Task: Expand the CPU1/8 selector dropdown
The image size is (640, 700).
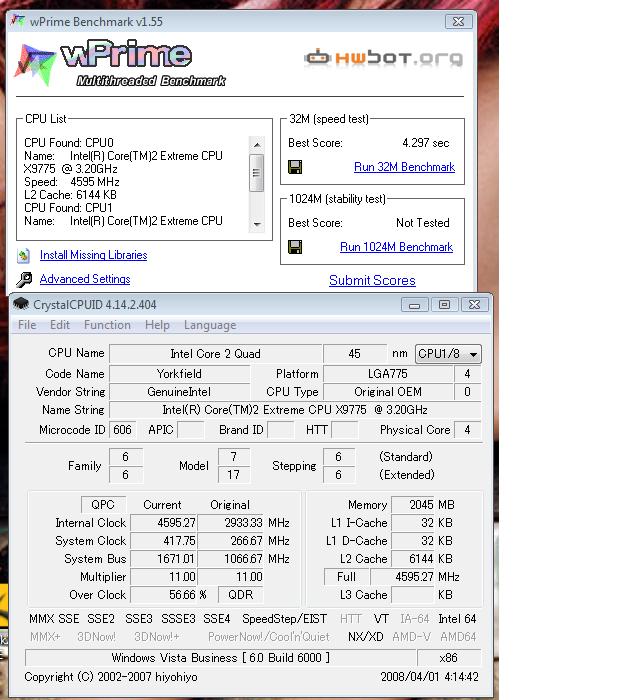Action: (x=448, y=354)
